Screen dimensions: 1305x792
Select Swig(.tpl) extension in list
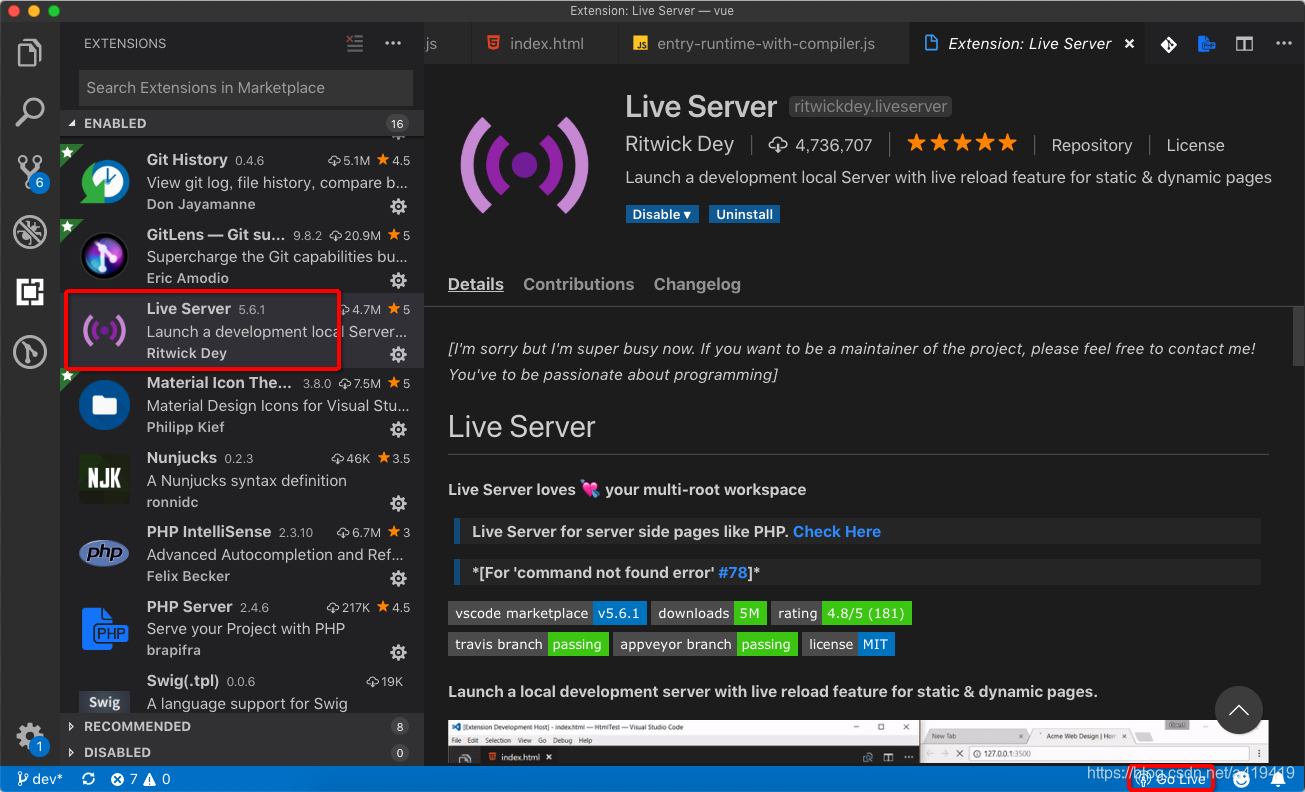(242, 691)
